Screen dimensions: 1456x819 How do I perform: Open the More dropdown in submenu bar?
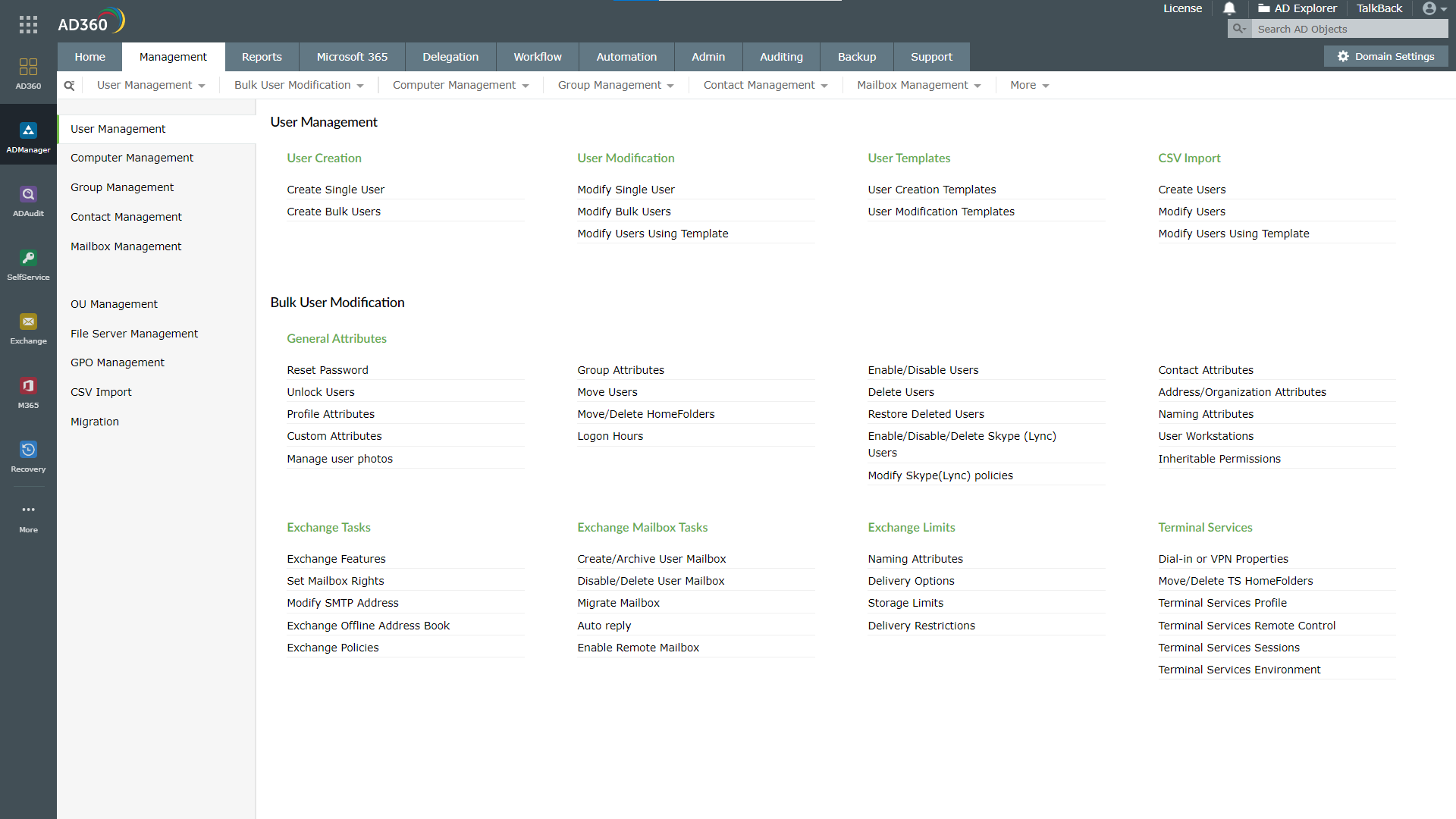click(x=1029, y=85)
